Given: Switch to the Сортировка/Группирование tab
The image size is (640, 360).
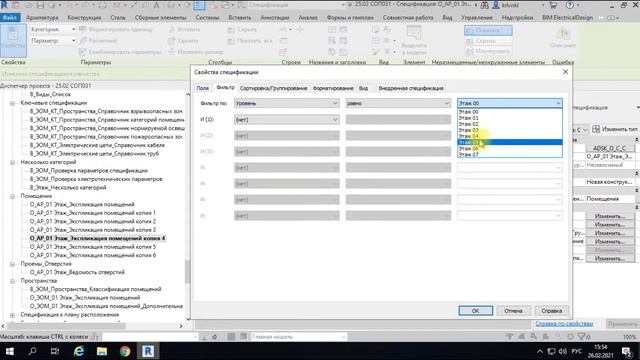Looking at the screenshot, I should point(273,88).
